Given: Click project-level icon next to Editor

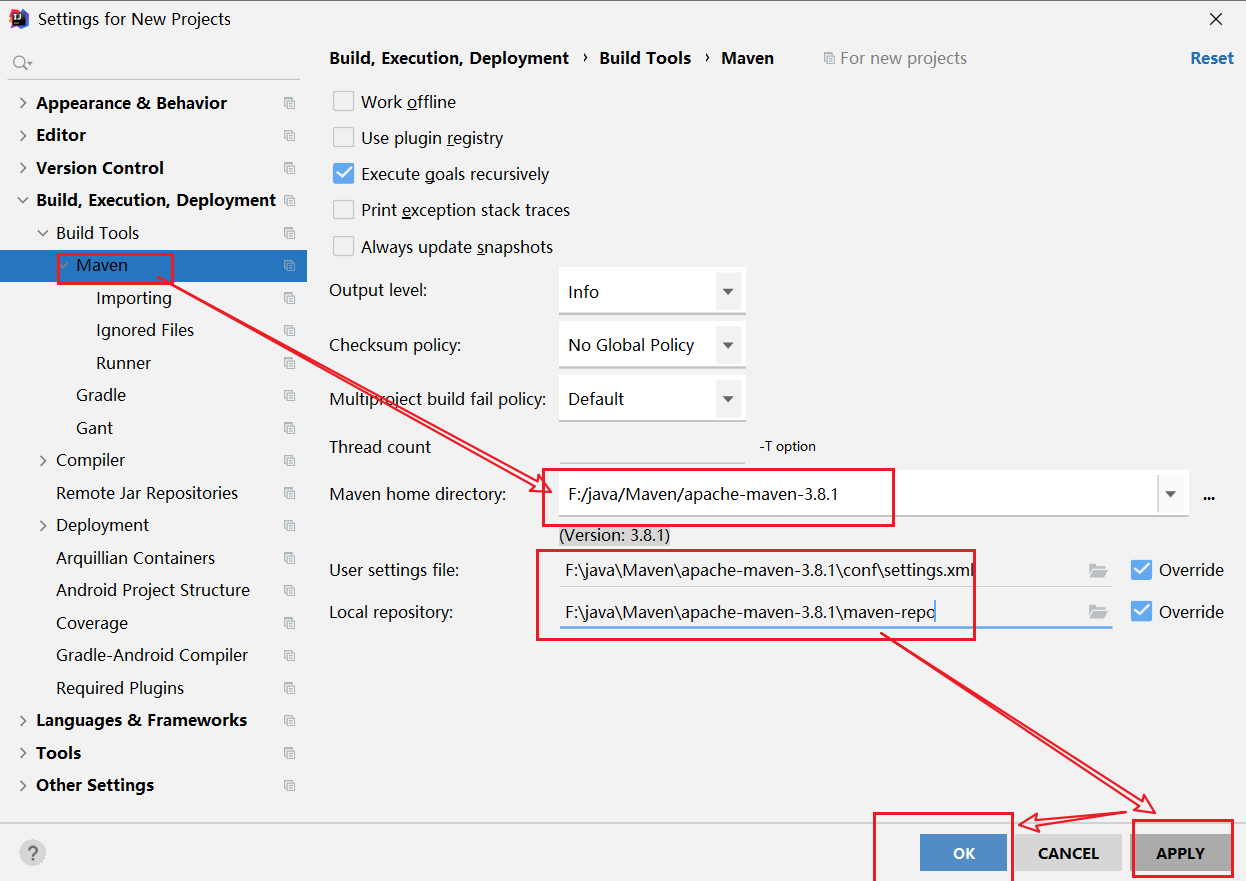Looking at the screenshot, I should tap(289, 136).
